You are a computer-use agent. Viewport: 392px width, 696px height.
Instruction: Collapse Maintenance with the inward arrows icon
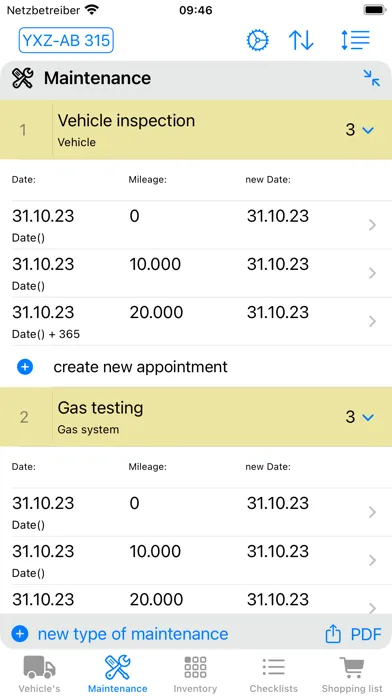pyautogui.click(x=372, y=78)
